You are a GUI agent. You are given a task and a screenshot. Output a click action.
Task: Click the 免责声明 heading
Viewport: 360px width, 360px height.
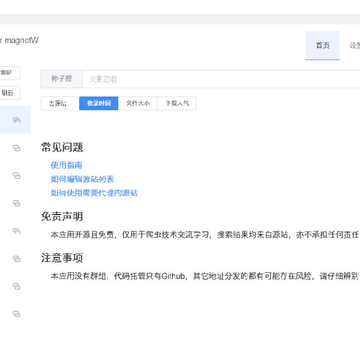point(62,217)
